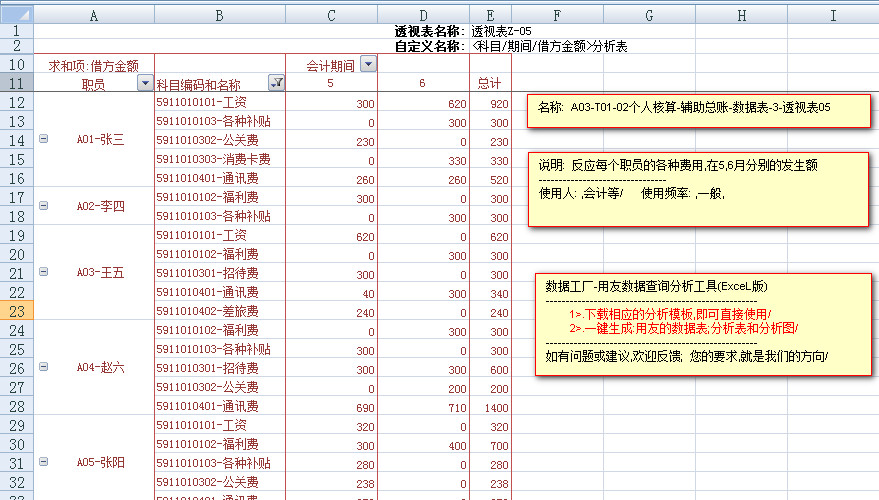879x500 pixels.
Task: Open the 科目编码和名称 filter dropdown
Action: pyautogui.click(x=276, y=84)
